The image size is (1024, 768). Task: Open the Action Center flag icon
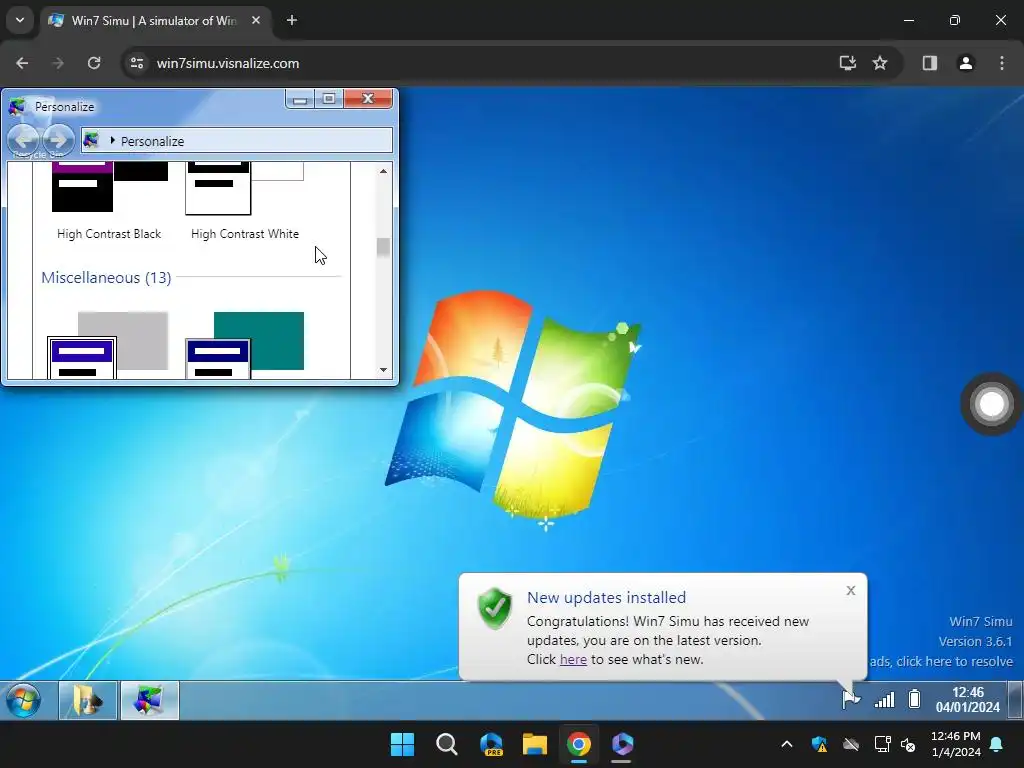point(851,699)
